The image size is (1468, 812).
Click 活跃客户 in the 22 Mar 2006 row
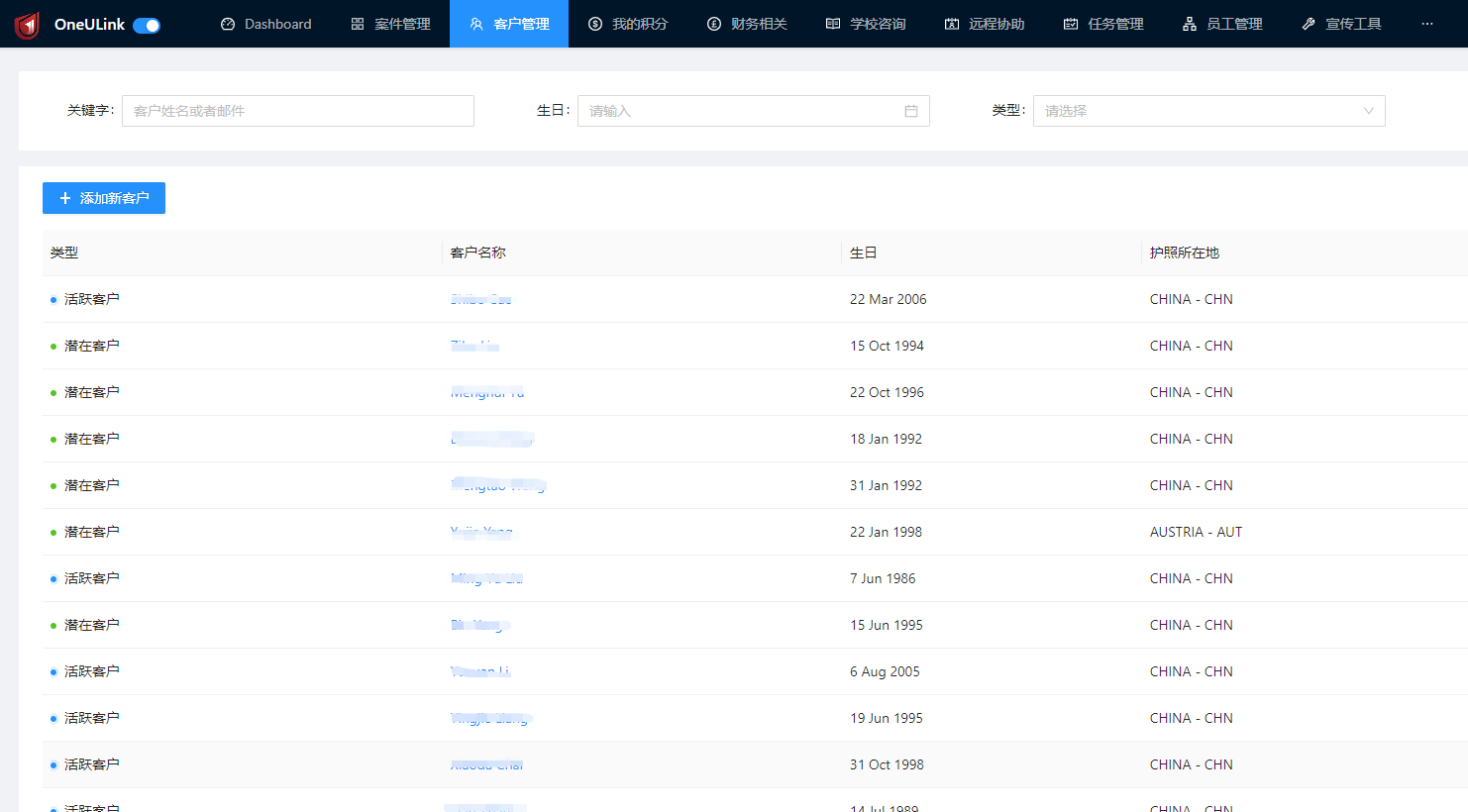(x=91, y=299)
